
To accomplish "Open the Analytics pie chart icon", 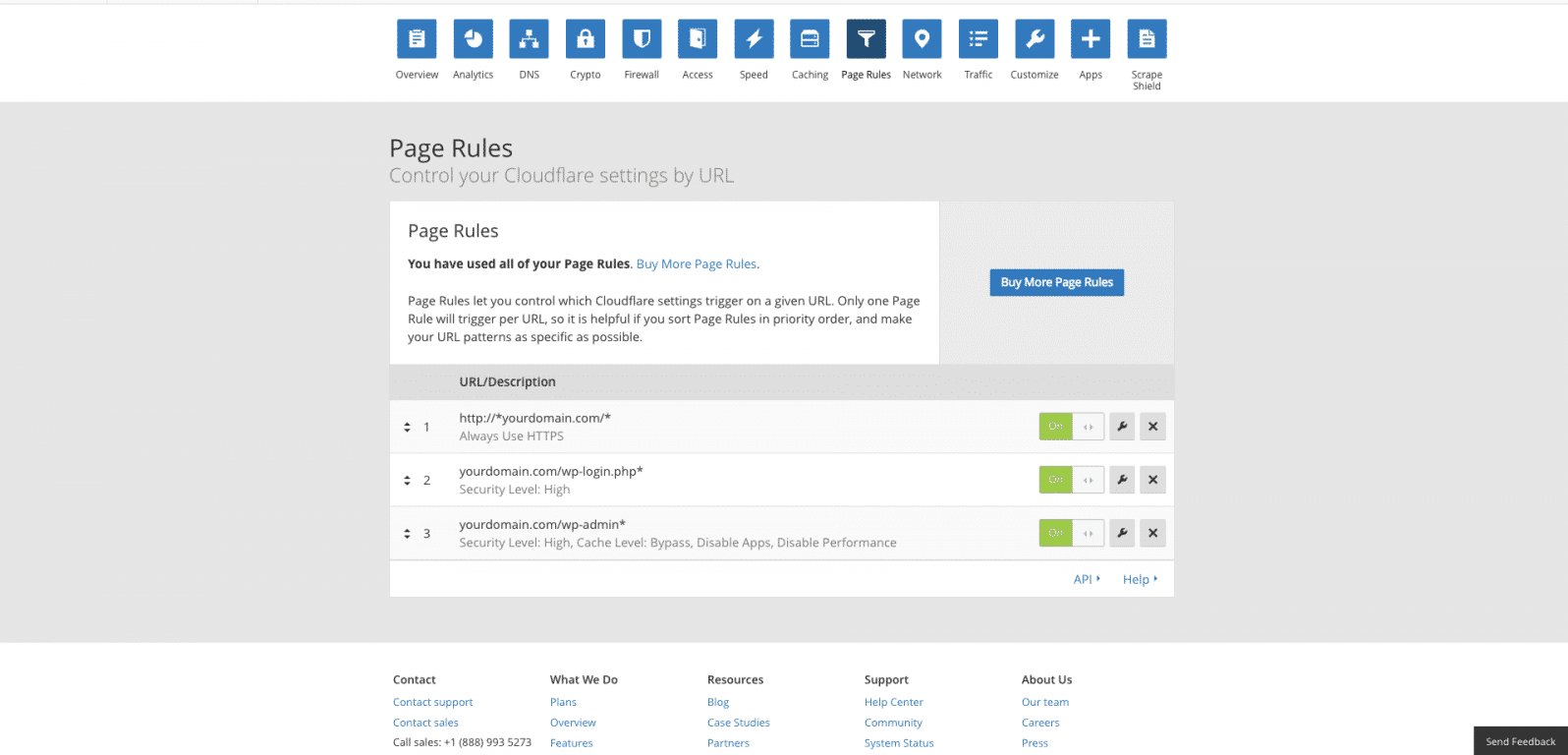I will tap(473, 39).
